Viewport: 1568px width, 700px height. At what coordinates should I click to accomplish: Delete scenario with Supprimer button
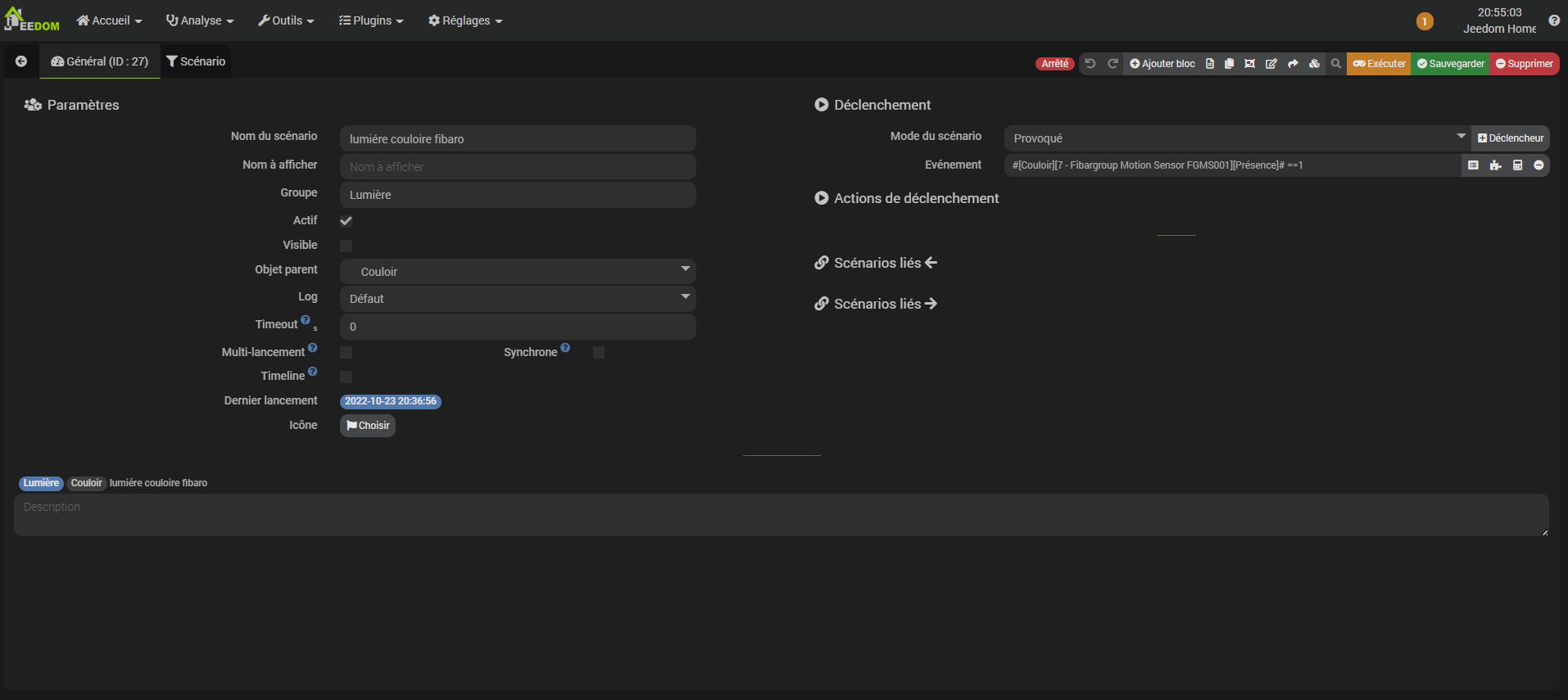(1525, 64)
